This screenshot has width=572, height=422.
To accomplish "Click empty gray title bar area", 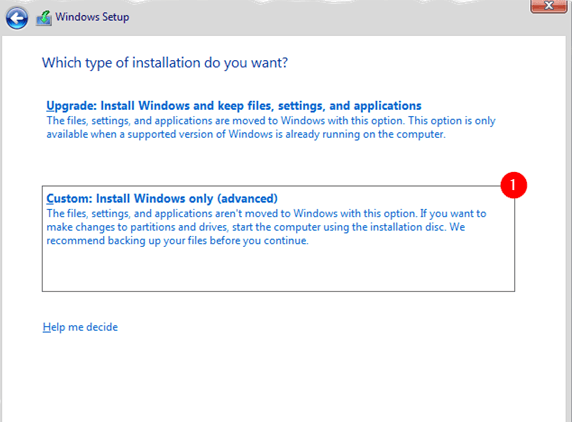I will (x=328, y=18).
